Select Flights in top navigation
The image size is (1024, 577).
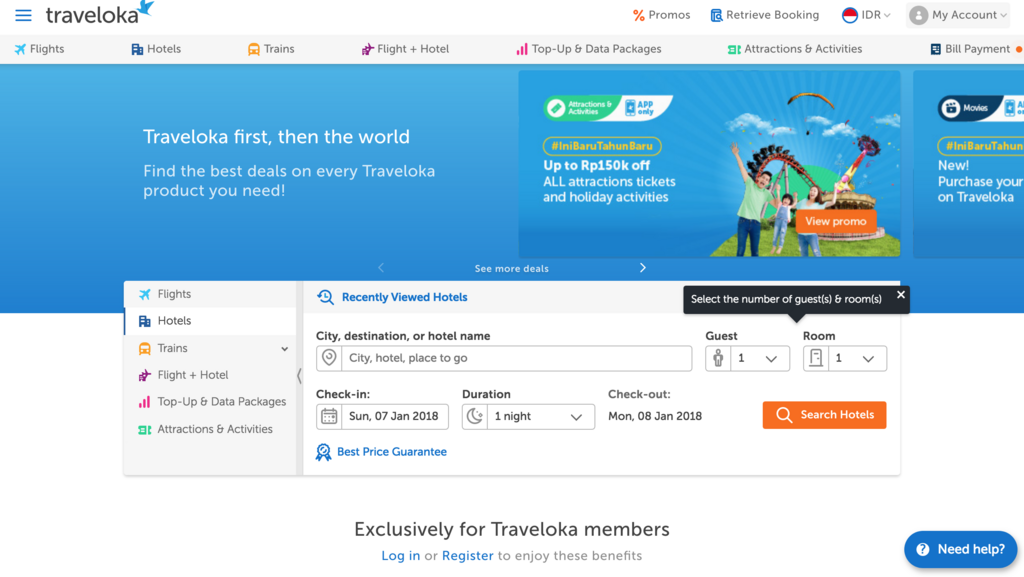[40, 49]
